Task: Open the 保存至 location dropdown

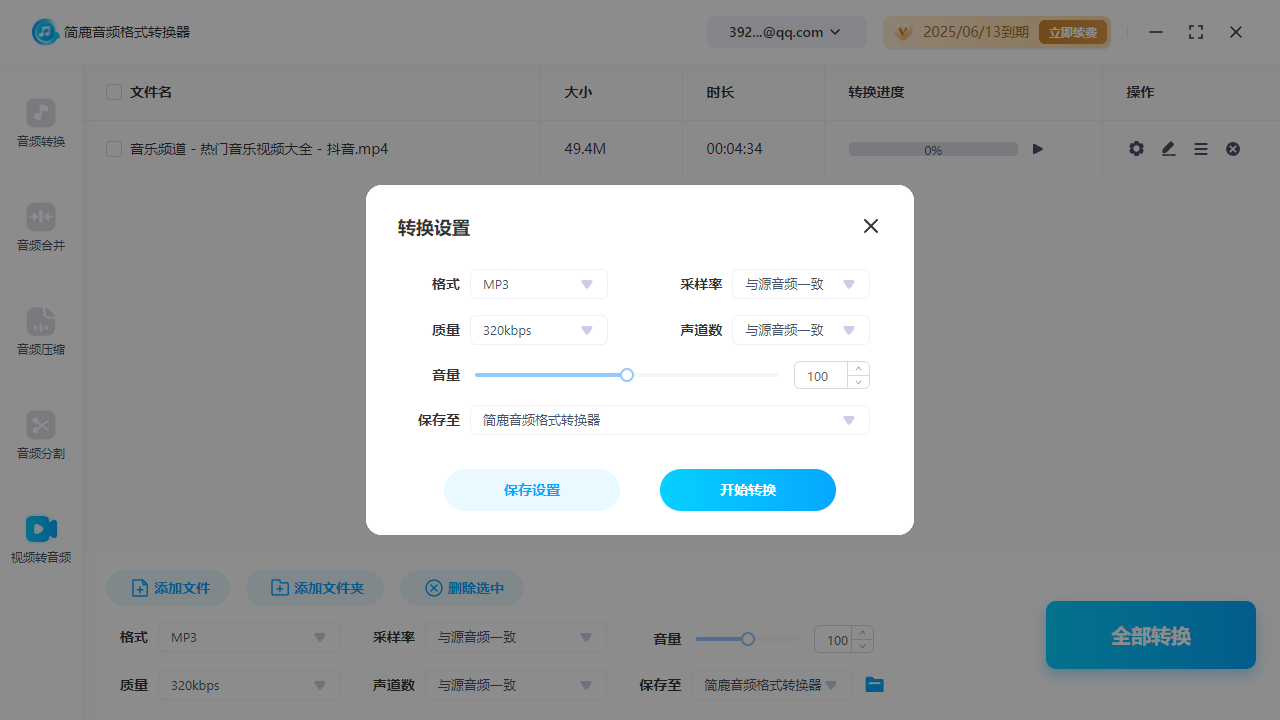Action: tap(669, 420)
